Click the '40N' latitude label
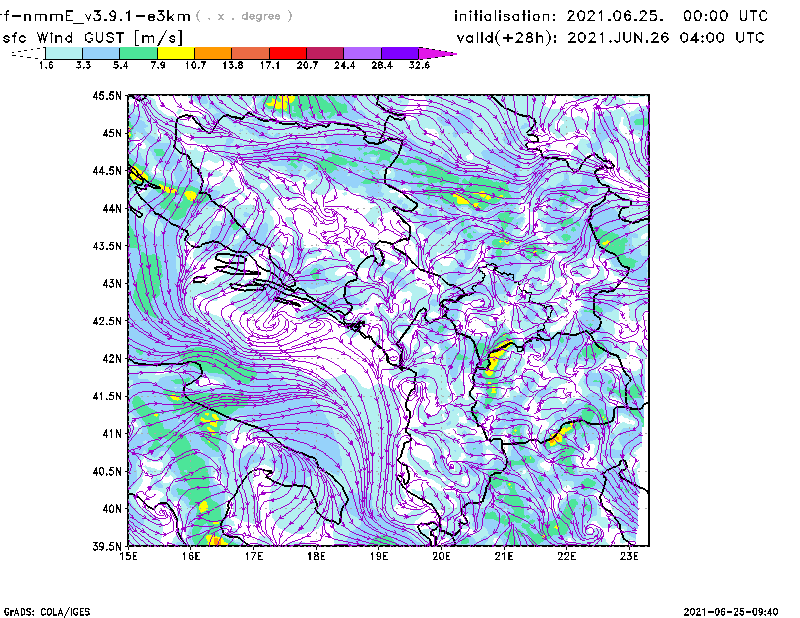 (112, 509)
